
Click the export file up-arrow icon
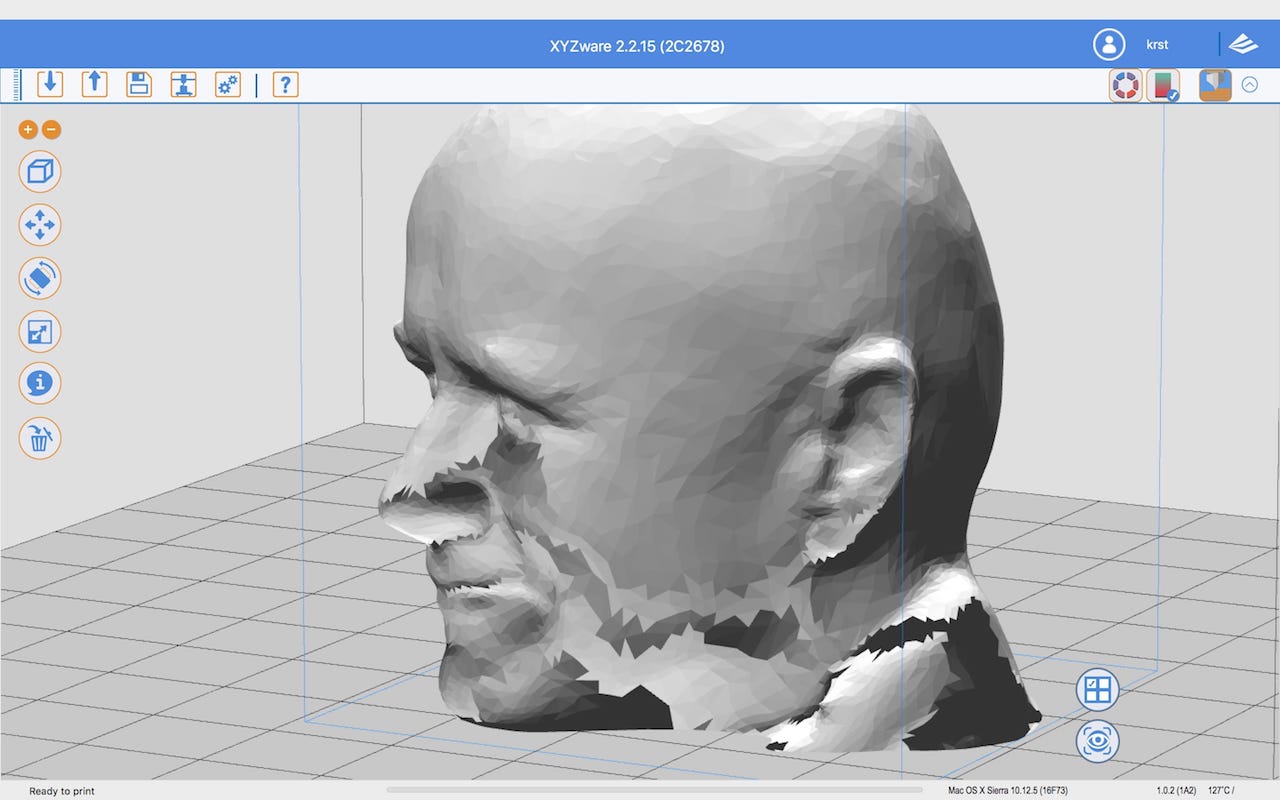(94, 84)
